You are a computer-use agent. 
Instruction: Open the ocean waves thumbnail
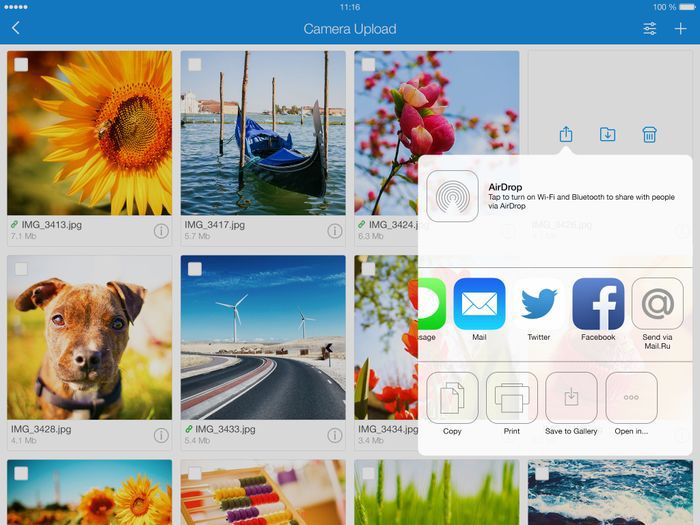[x=610, y=492]
